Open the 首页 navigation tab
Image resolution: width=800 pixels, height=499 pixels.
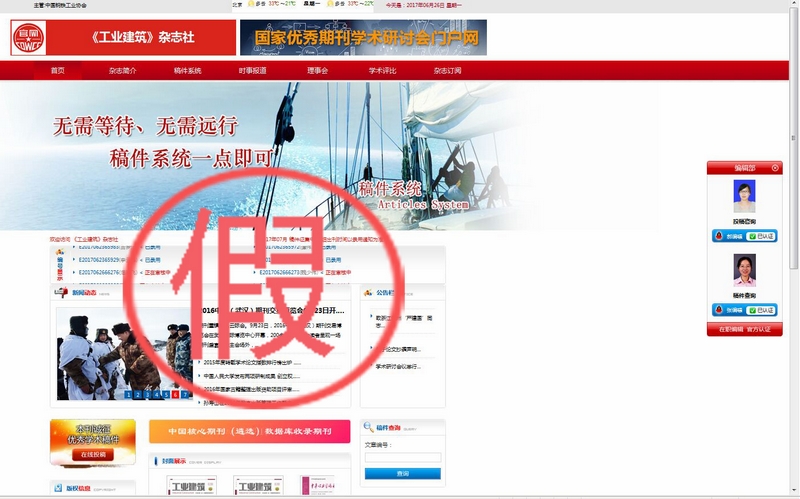pyautogui.click(x=57, y=71)
